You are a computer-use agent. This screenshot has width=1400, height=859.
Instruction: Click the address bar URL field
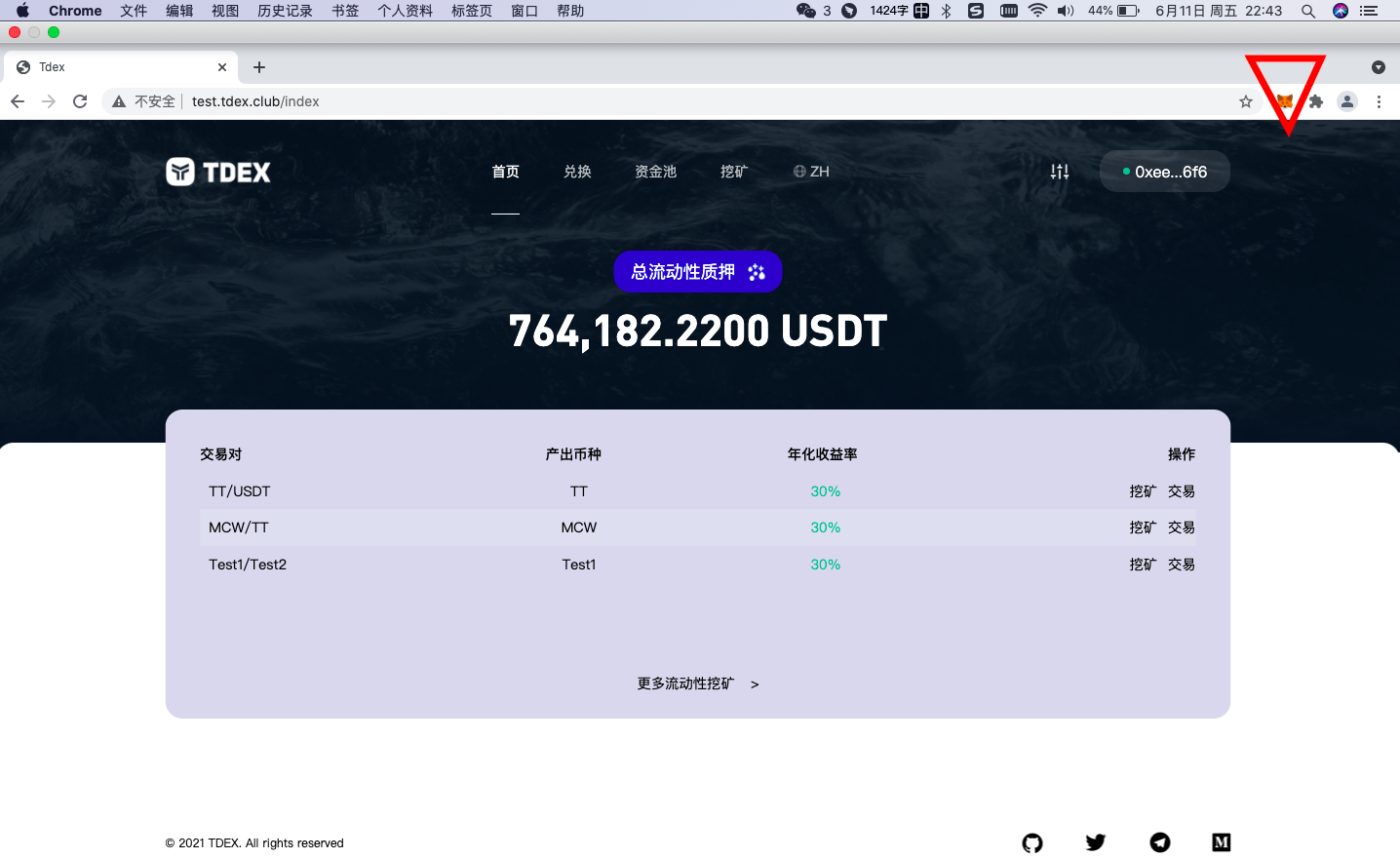682,101
